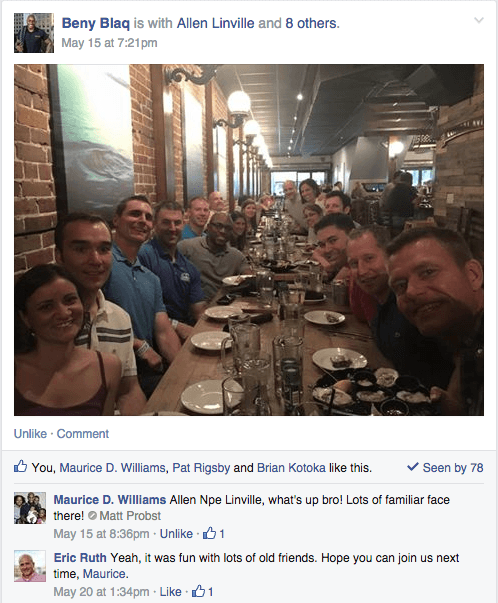Image resolution: width=498 pixels, height=603 pixels.
Task: Open Beny Blaq's profile name link
Action: pyautogui.click(x=96, y=23)
